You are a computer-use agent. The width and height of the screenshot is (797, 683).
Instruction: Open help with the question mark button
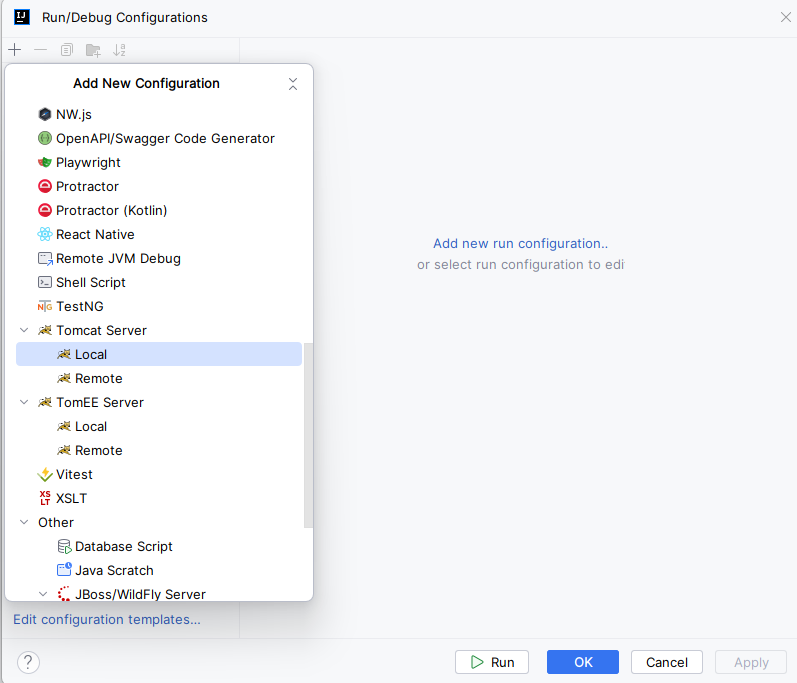pos(28,662)
